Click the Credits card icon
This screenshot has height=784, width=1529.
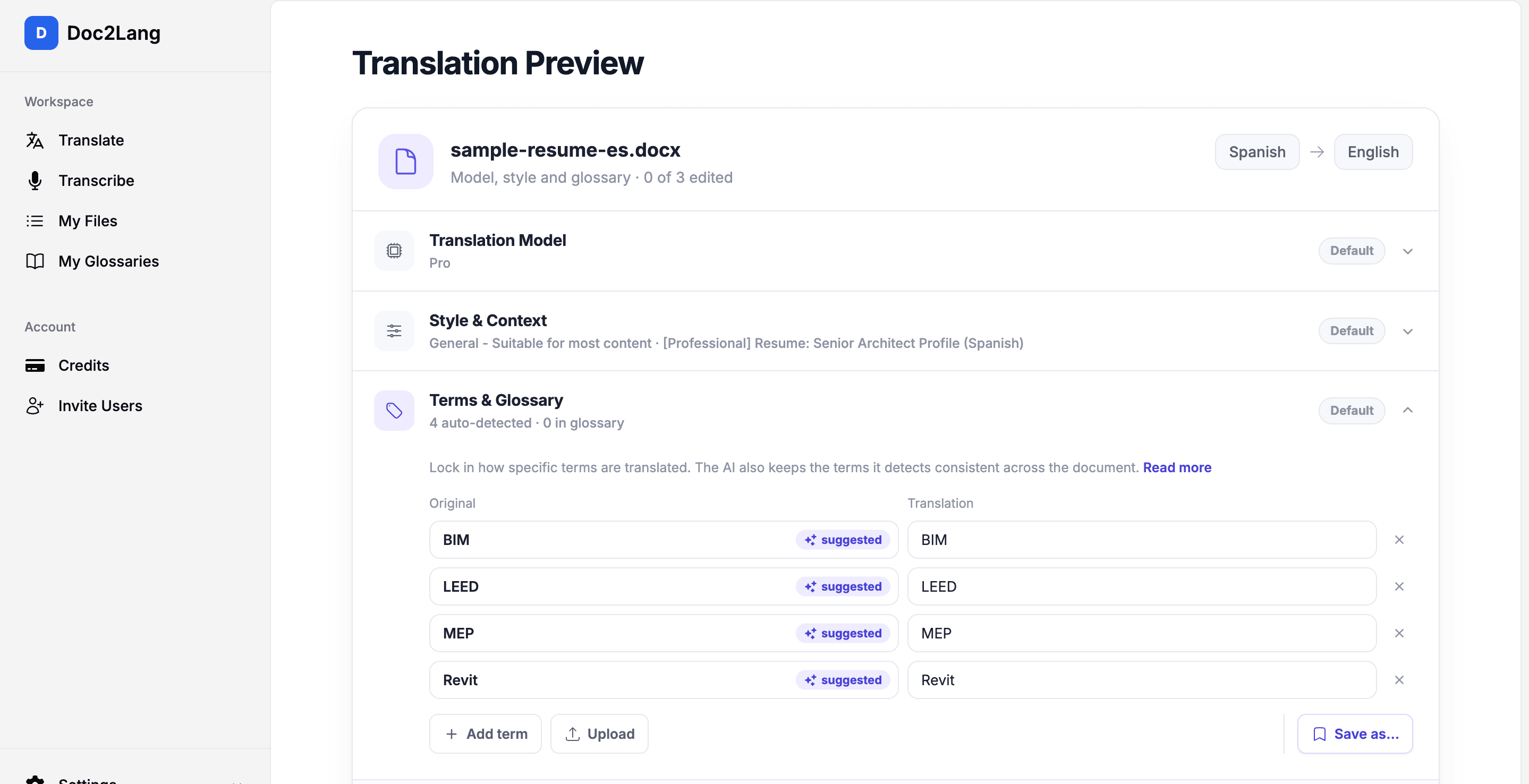tap(35, 365)
